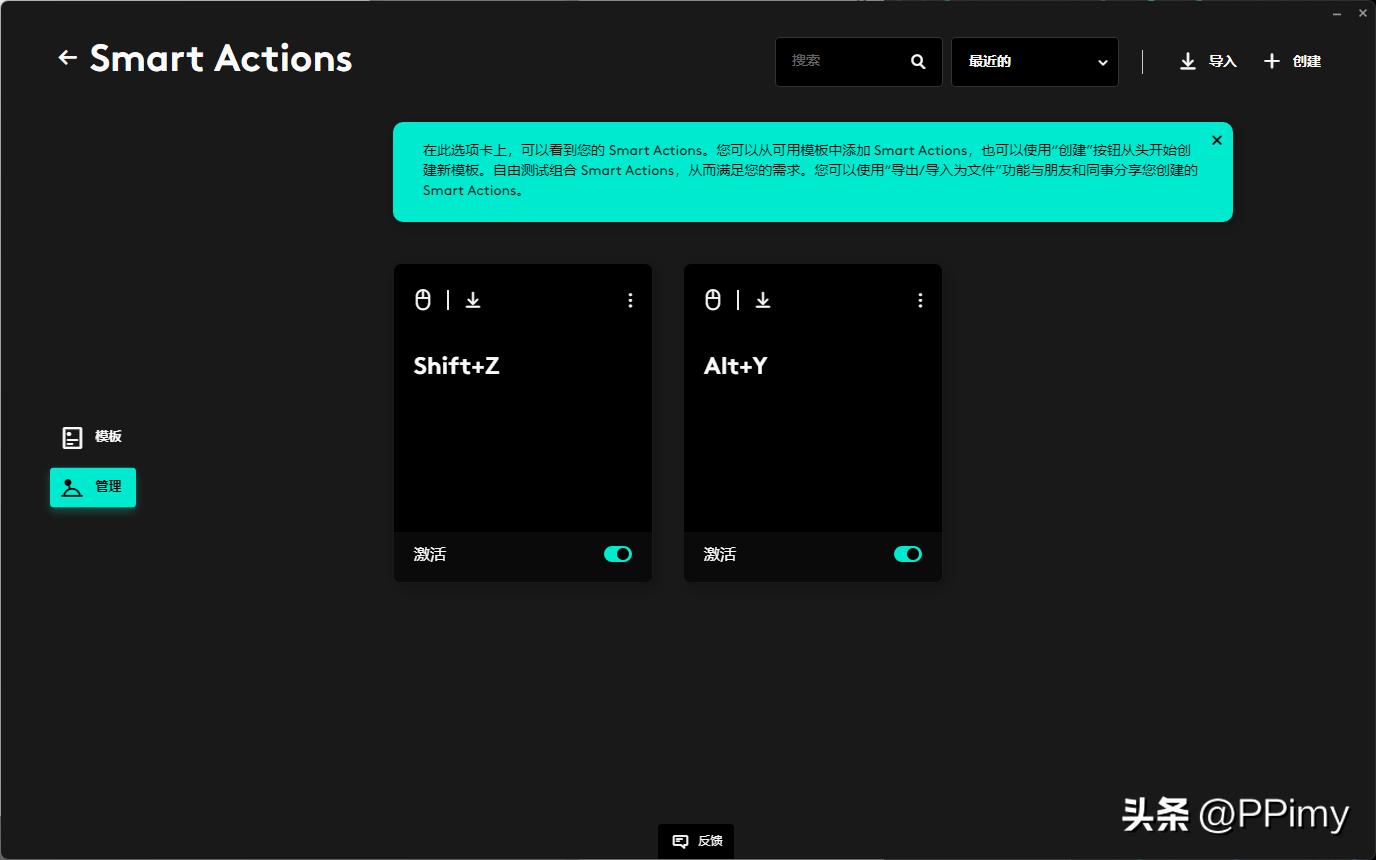Click the manage (管理) sidebar person icon

click(71, 487)
